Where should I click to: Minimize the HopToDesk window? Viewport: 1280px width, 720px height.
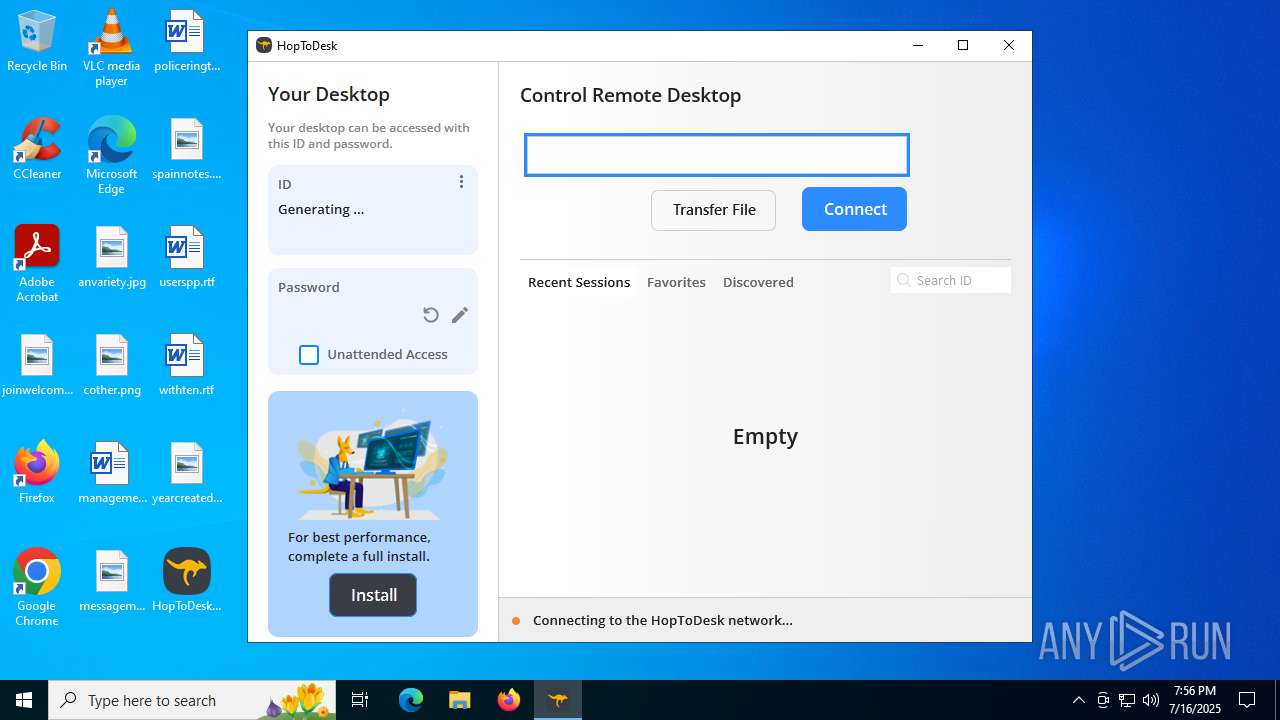click(918, 45)
